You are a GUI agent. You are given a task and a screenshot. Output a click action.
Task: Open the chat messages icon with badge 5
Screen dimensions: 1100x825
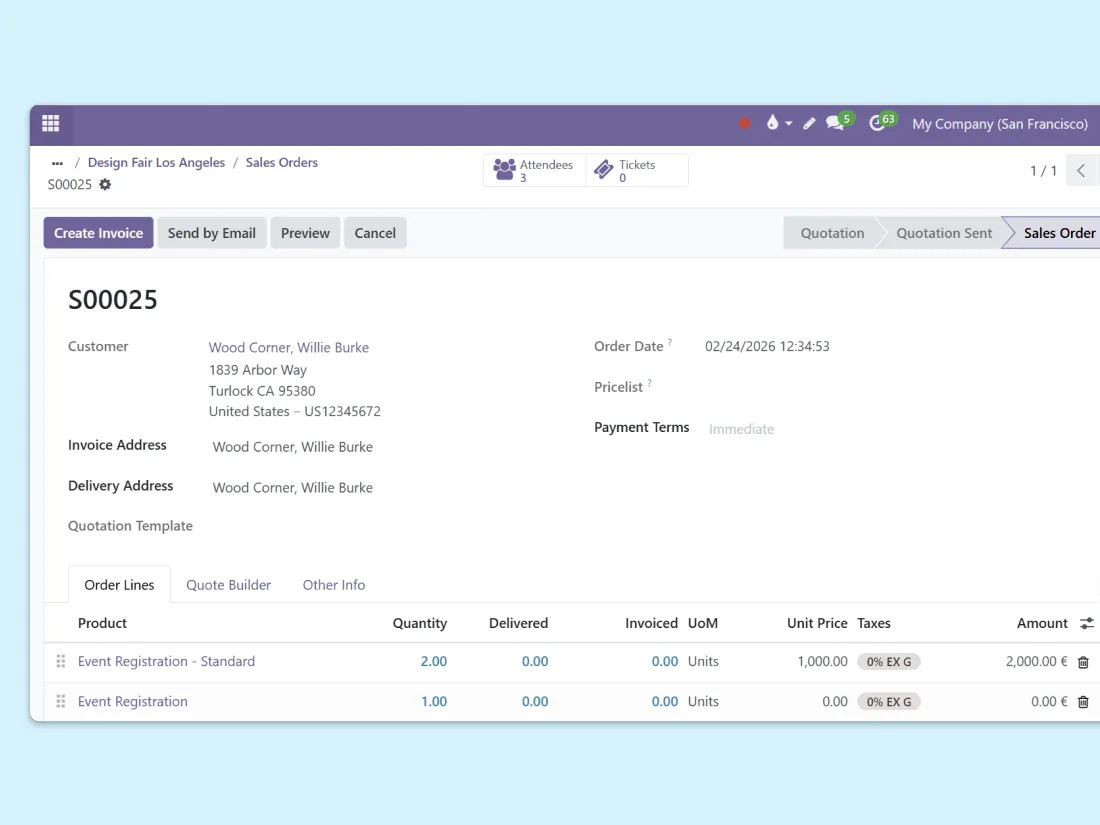point(836,124)
